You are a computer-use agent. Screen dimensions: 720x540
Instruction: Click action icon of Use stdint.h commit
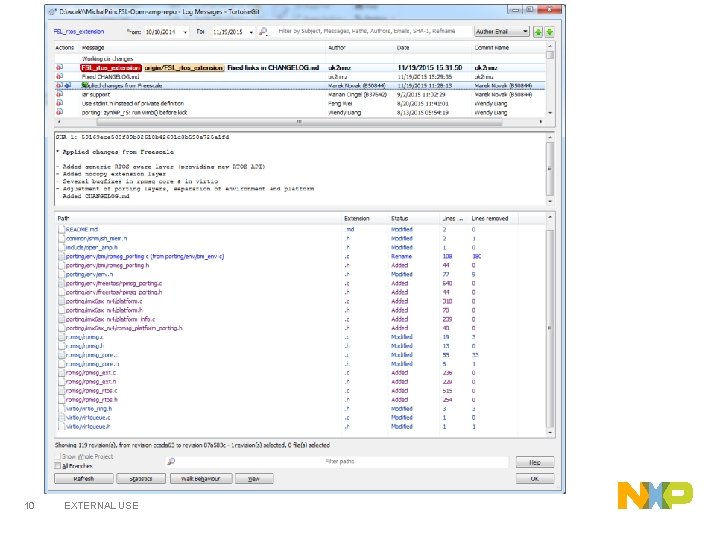point(60,103)
